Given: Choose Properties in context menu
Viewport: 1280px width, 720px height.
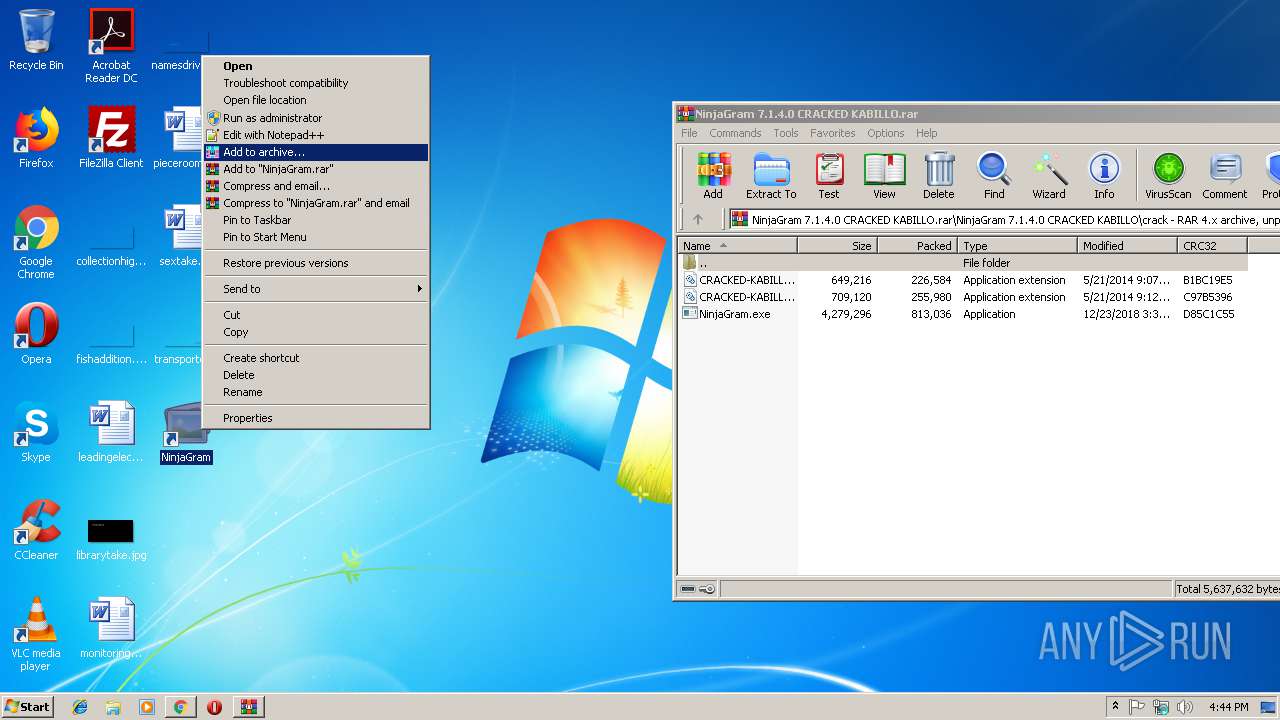Looking at the screenshot, I should pyautogui.click(x=316, y=418).
